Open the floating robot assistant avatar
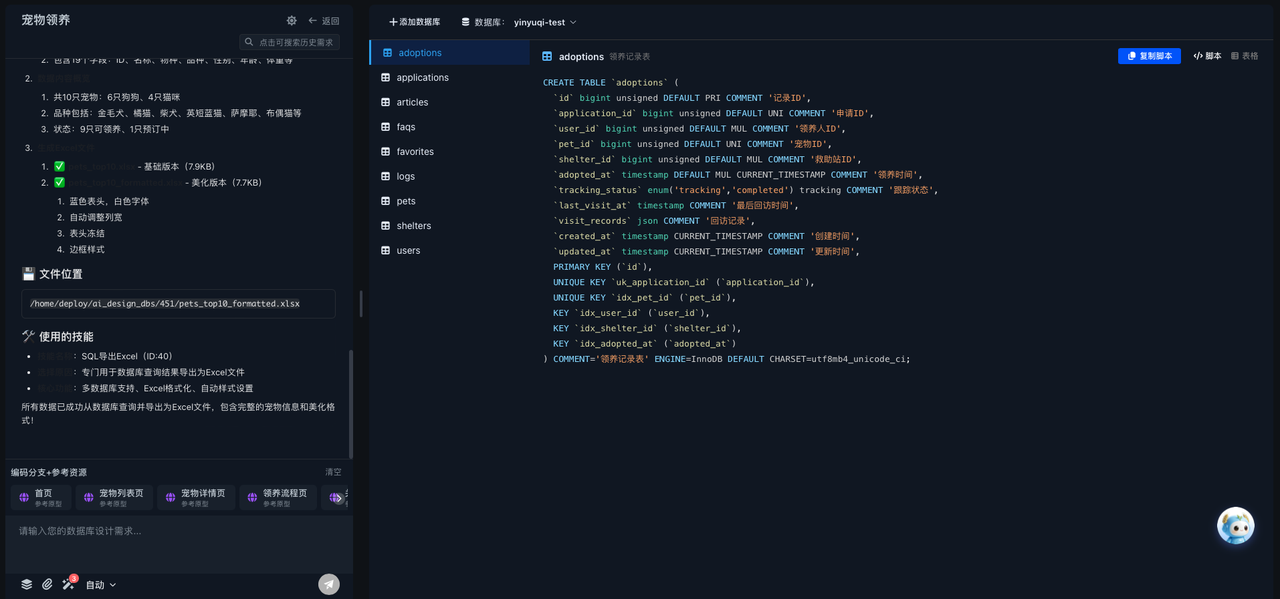1280x599 pixels. (1236, 526)
